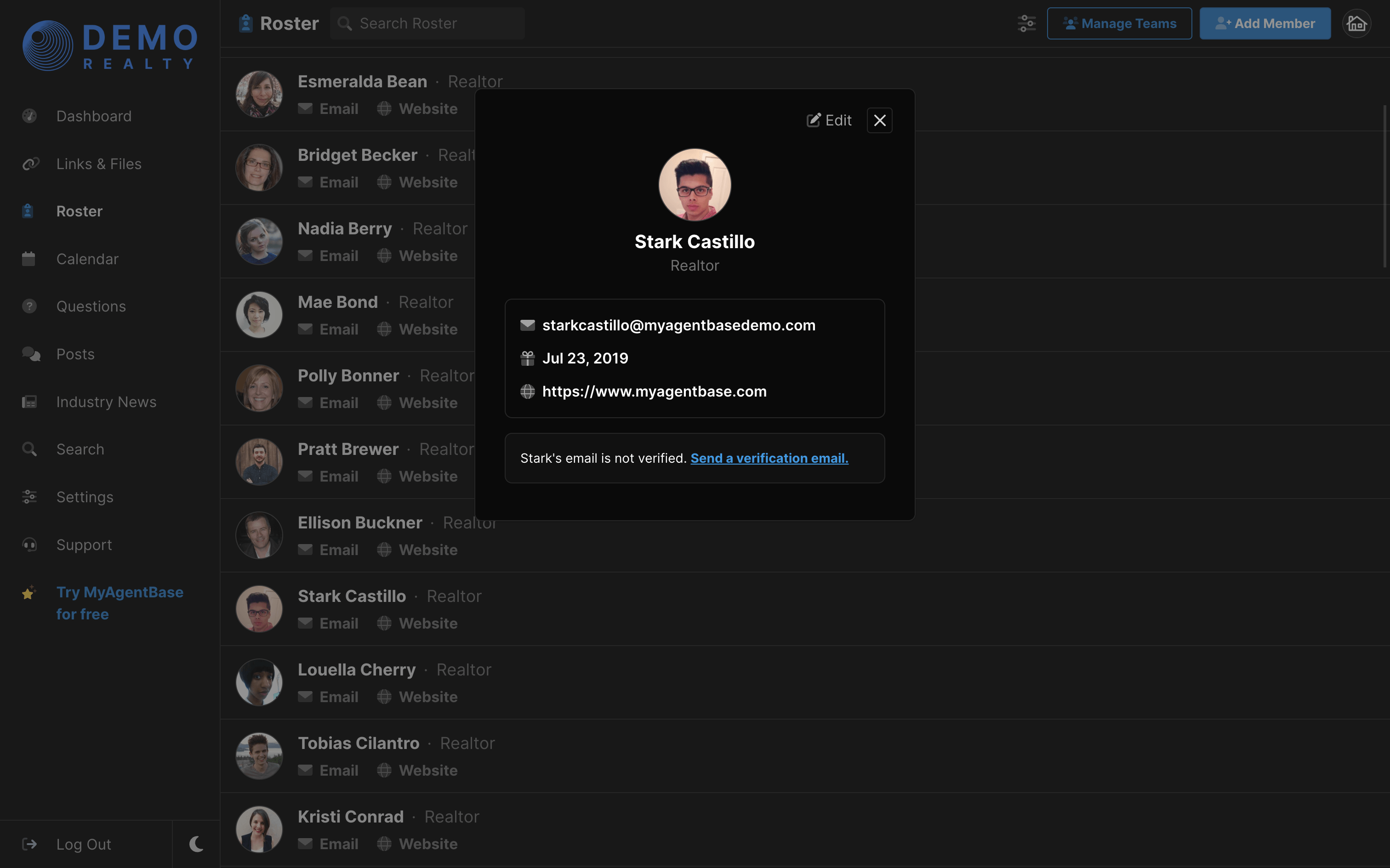Open Stark's email address in modal
Screen dimensions: 1390x868
[678, 325]
